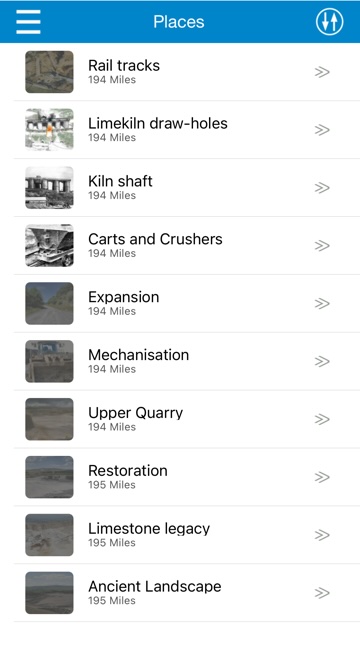Screen dimensions: 360x655
Task: Click the Ancient Landscape arrow icon
Action: click(322, 593)
